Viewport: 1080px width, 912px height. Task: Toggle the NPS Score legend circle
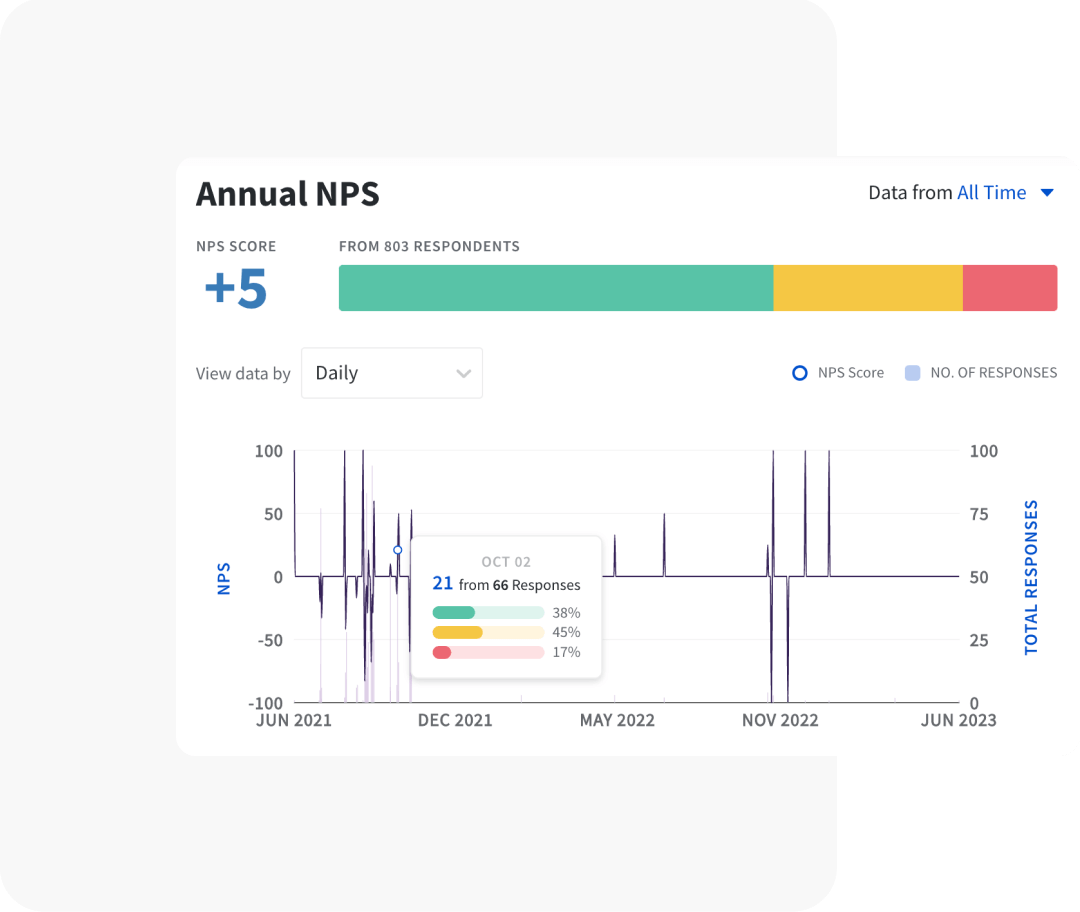tap(799, 372)
